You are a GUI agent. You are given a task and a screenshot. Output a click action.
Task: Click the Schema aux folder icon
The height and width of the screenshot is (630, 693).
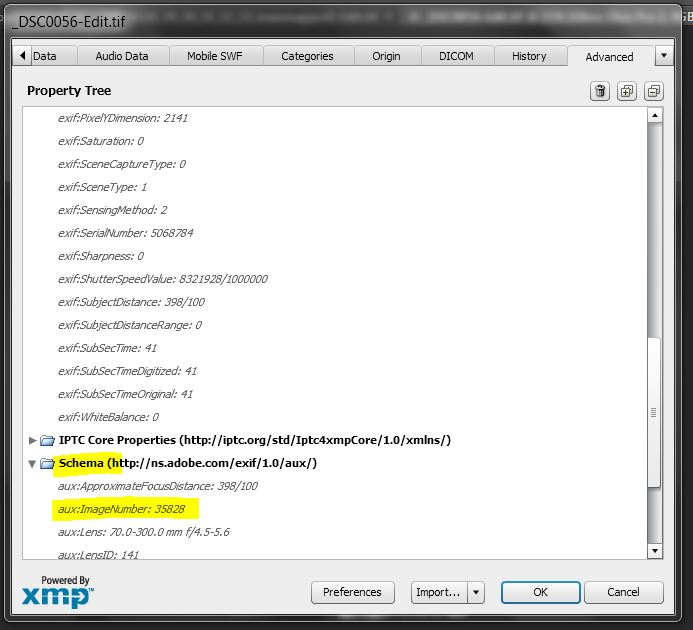tap(47, 463)
